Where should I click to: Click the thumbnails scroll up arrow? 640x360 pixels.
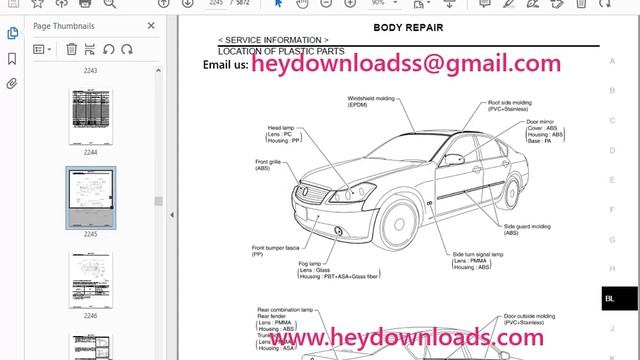[x=158, y=71]
